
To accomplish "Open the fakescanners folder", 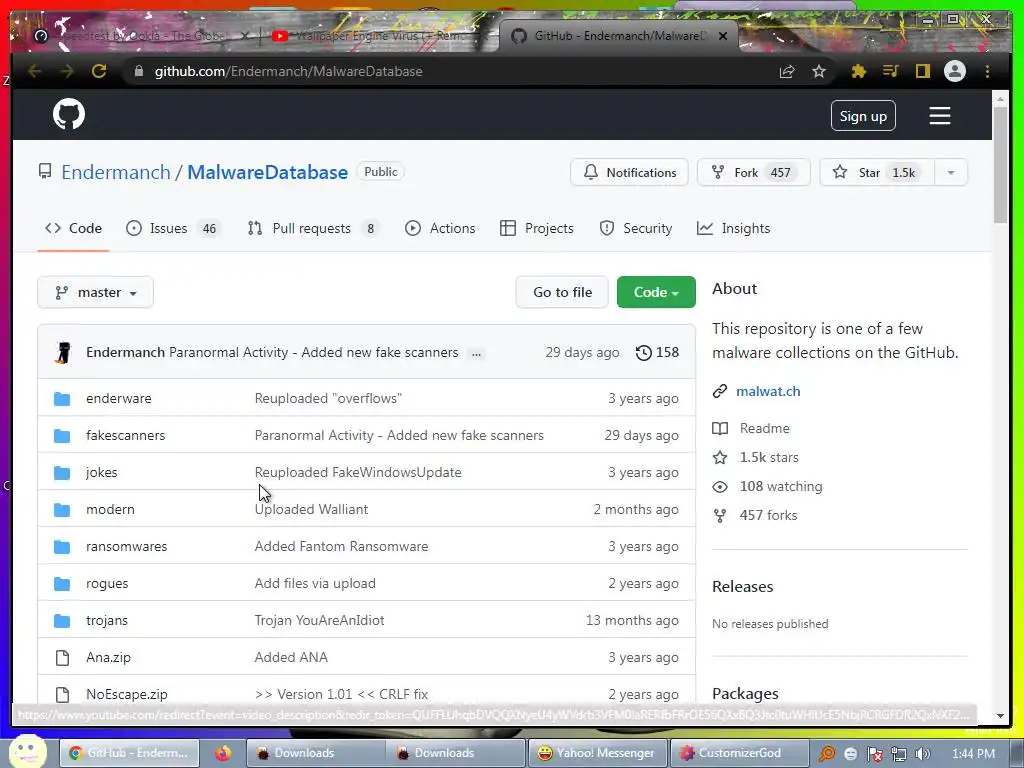I will pos(125,436).
